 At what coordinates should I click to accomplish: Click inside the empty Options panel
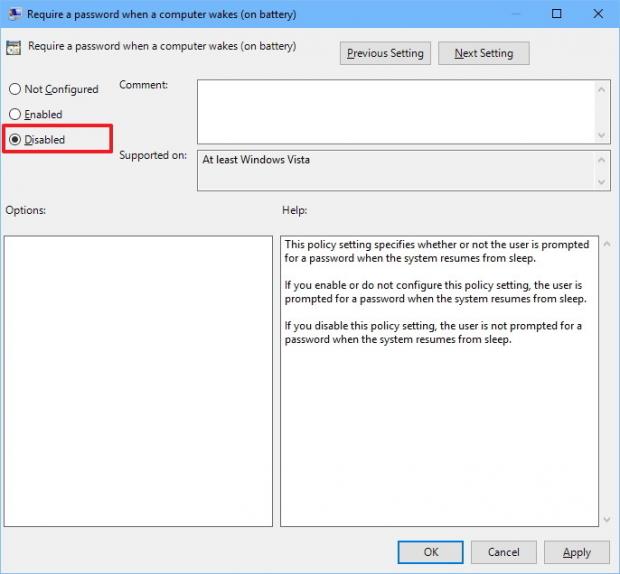pos(138,380)
